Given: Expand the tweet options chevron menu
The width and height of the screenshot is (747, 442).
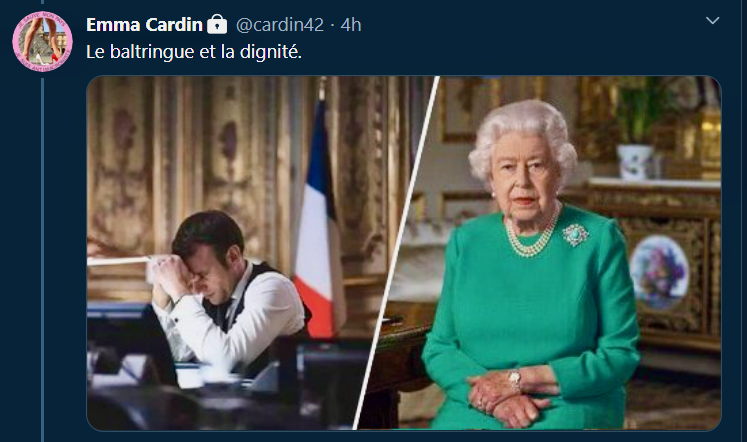Looking at the screenshot, I should [712, 21].
